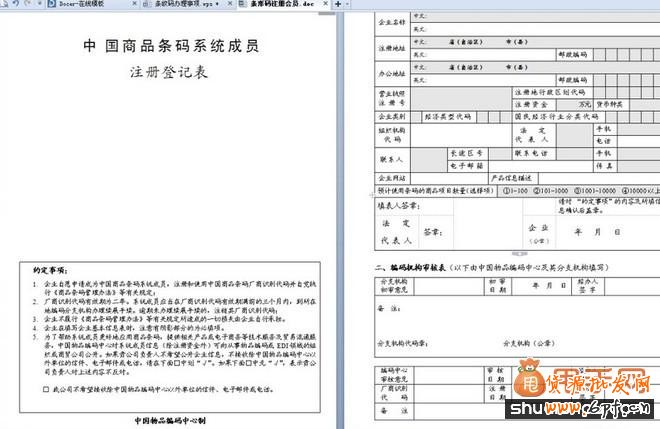The width and height of the screenshot is (660, 429).
Task: Expand the tab list dropdown arrow
Action: [x=347, y=4]
